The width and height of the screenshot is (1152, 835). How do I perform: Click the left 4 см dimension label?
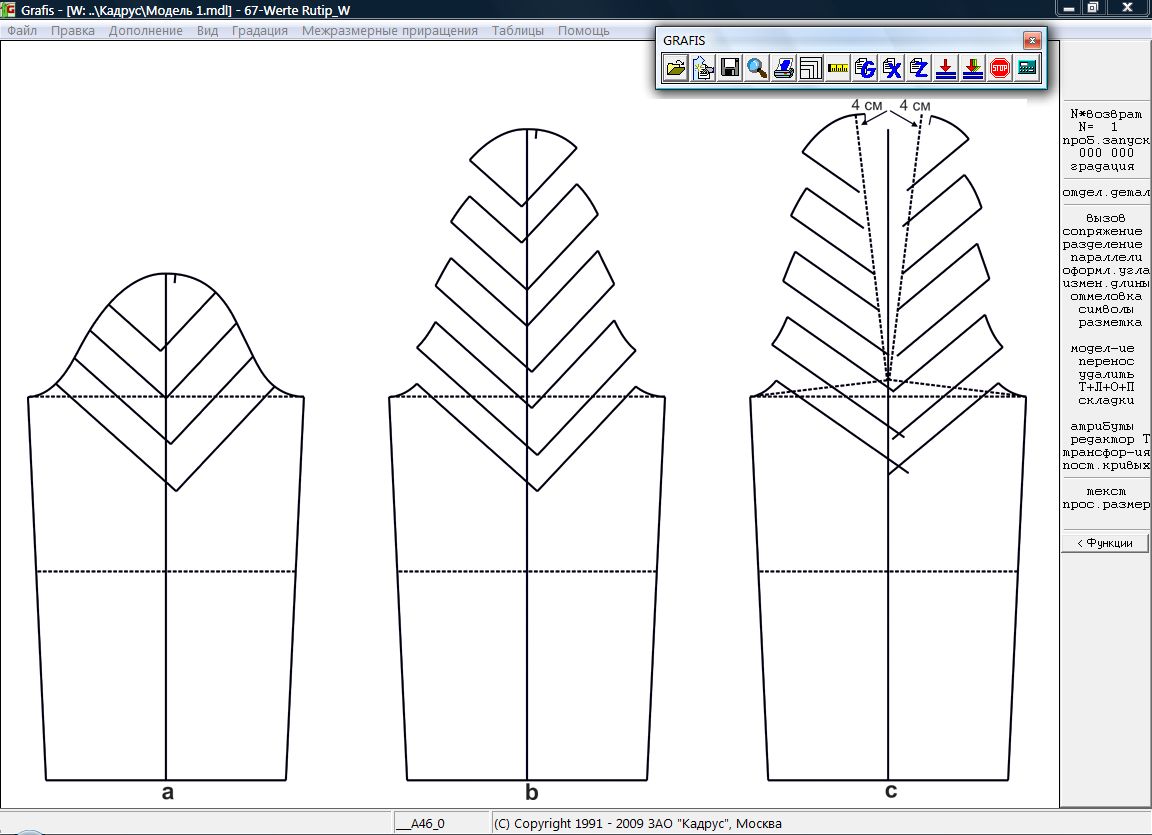pos(866,105)
